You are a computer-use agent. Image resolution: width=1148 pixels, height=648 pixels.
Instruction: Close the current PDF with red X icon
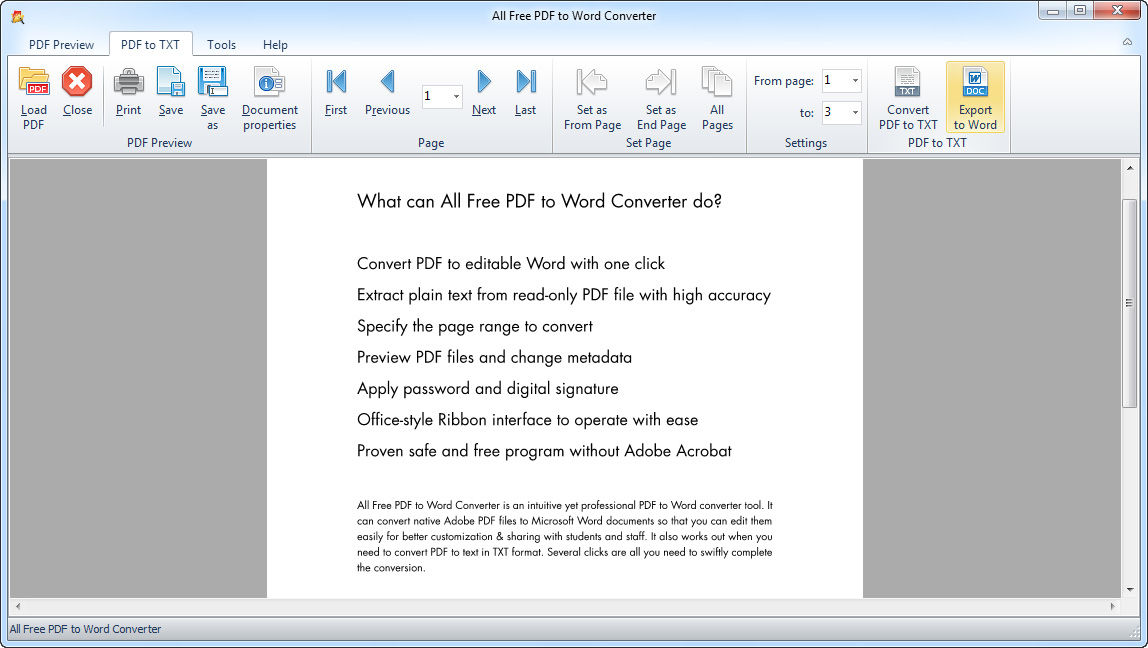[77, 81]
